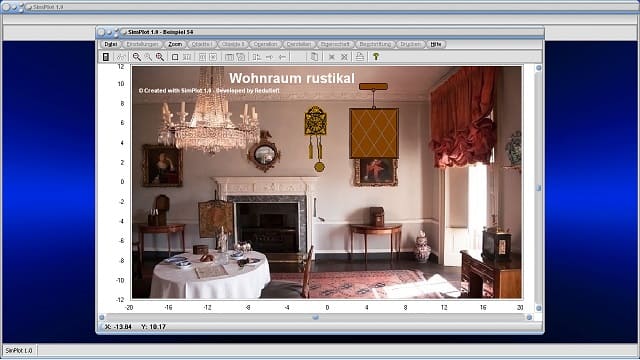Select the square rectangle tool icon
This screenshot has height=360, width=640.
click(x=175, y=57)
